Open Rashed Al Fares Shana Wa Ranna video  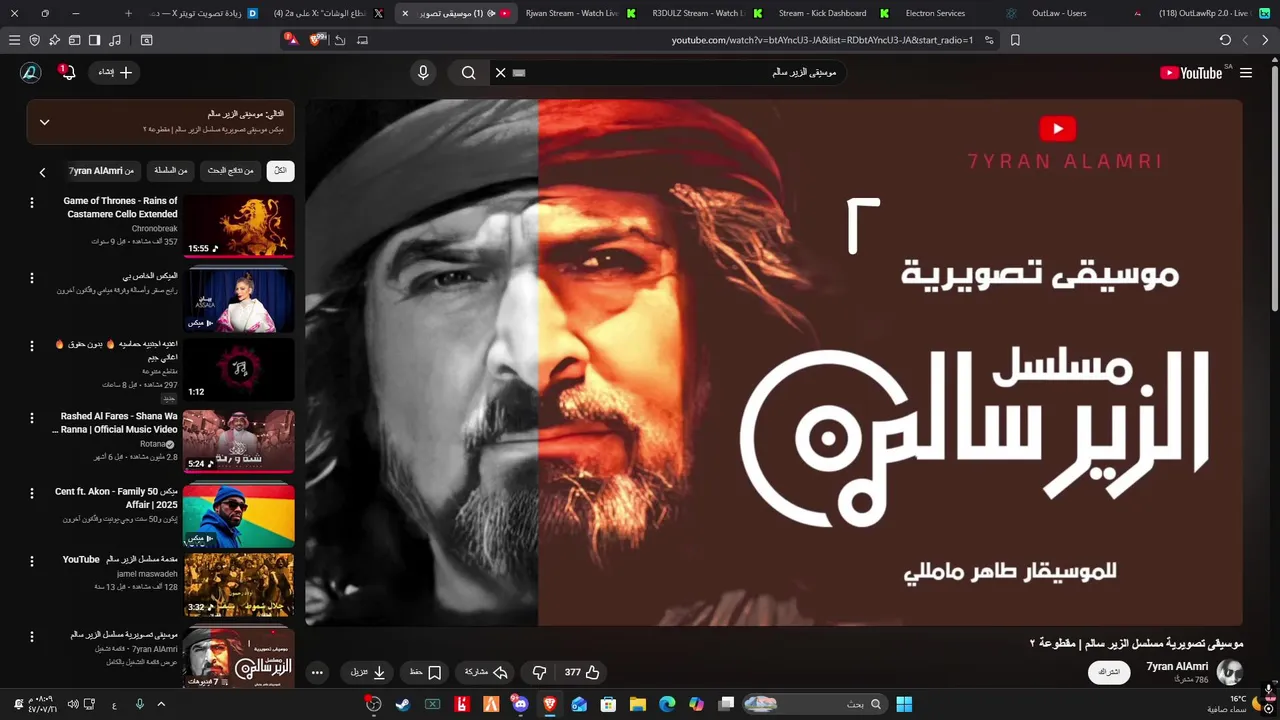point(238,441)
